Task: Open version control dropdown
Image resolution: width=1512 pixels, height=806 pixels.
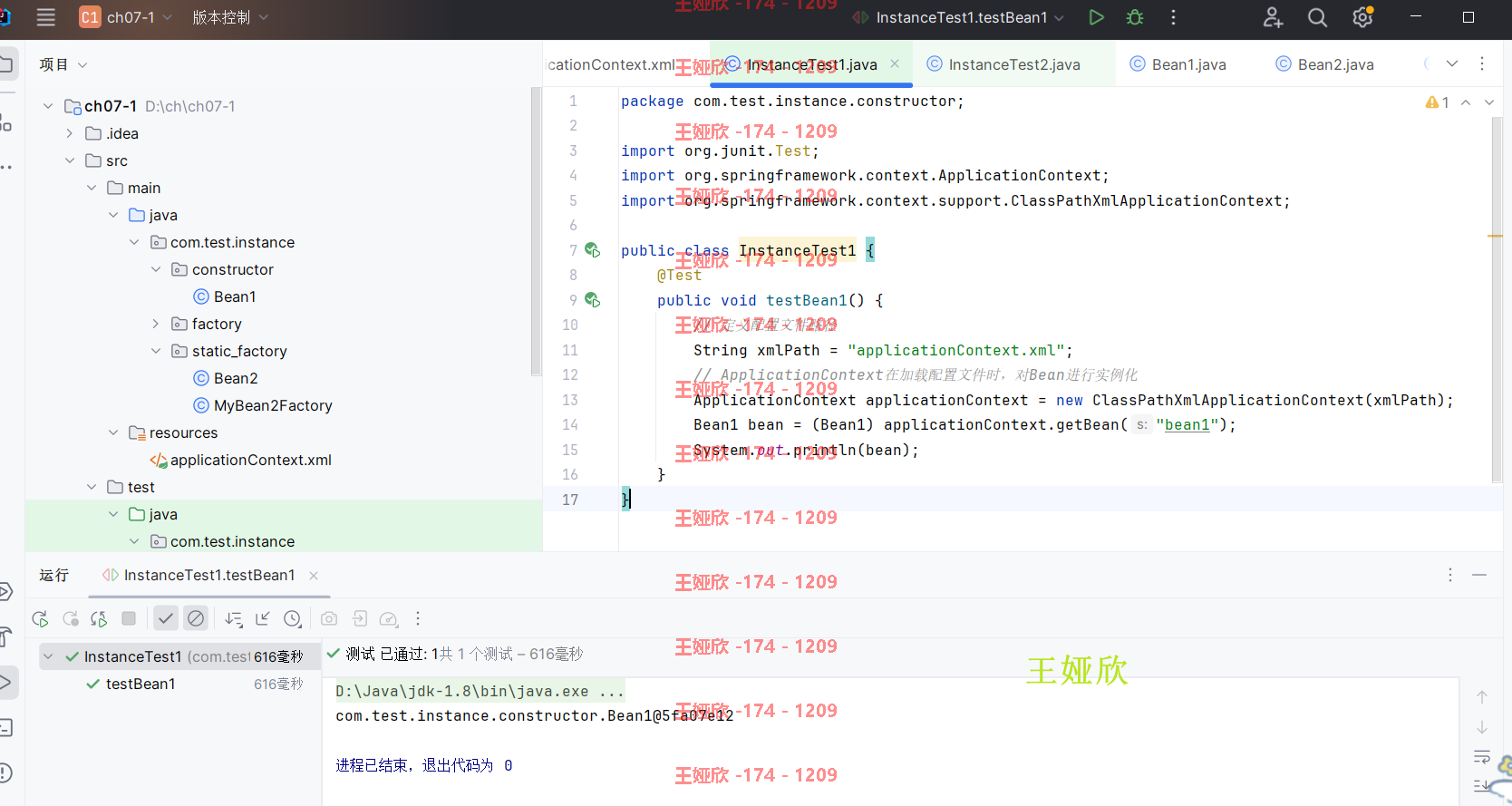Action: coord(230,17)
